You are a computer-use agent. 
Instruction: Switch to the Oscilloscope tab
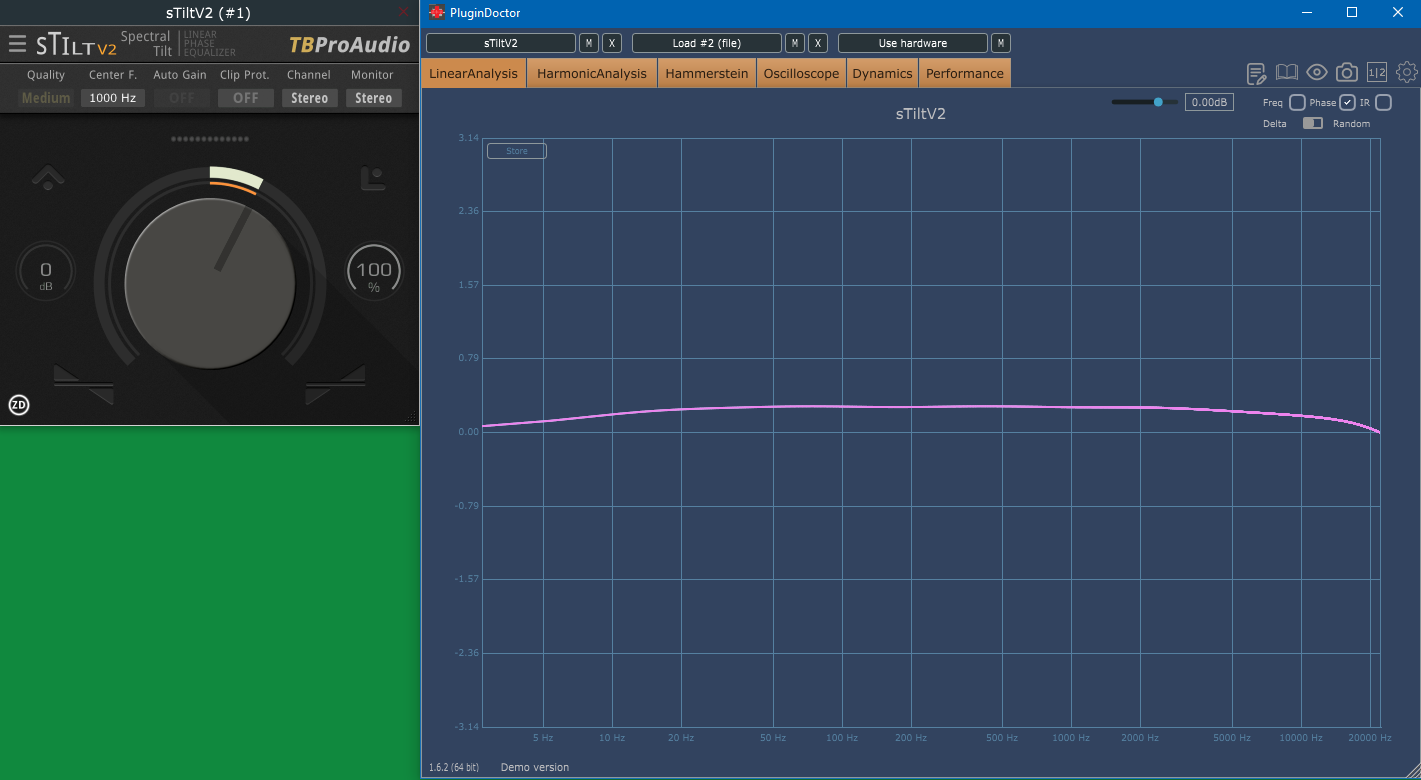click(801, 73)
